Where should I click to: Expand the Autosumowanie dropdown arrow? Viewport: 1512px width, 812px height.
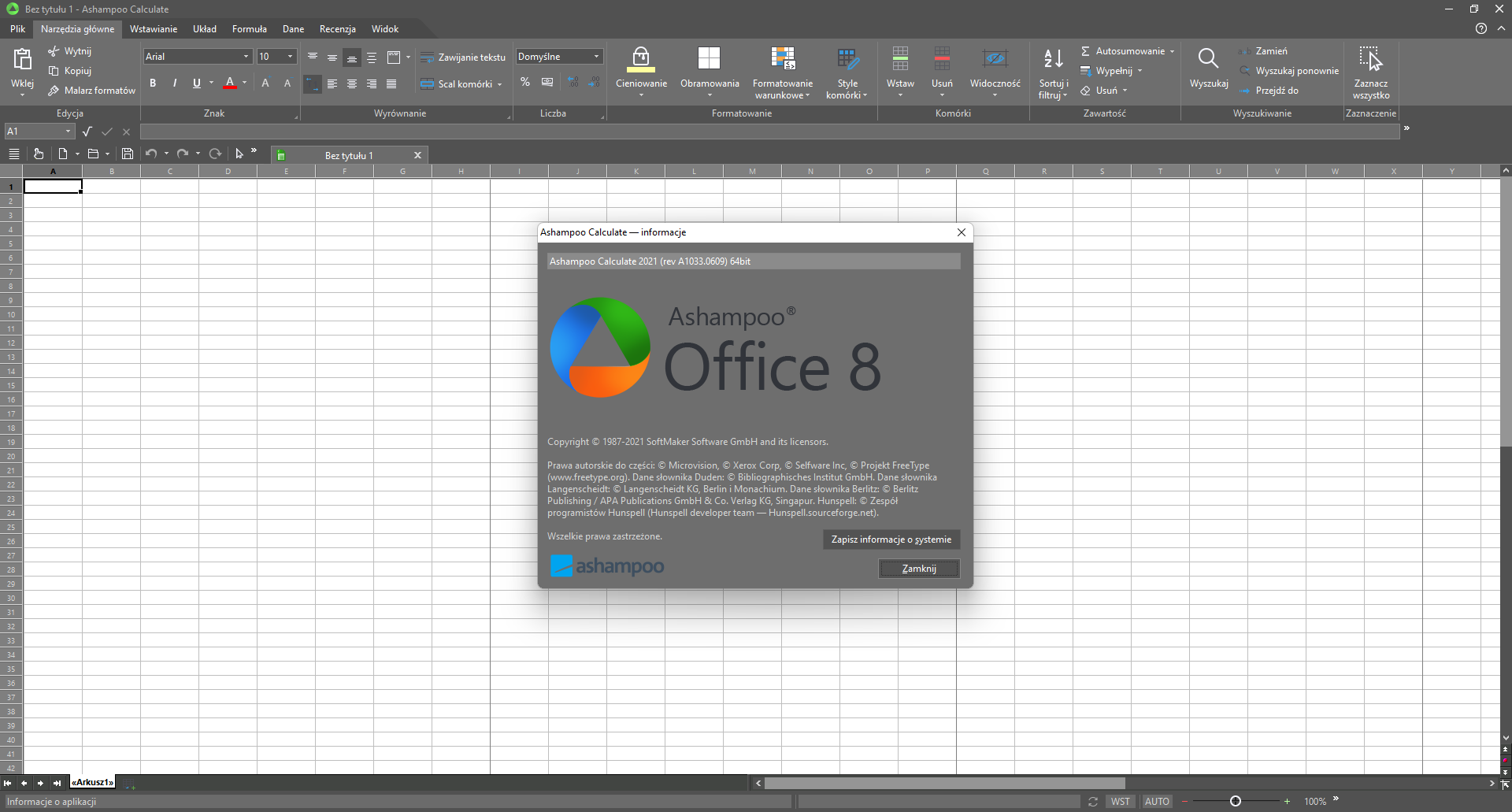click(x=1172, y=51)
